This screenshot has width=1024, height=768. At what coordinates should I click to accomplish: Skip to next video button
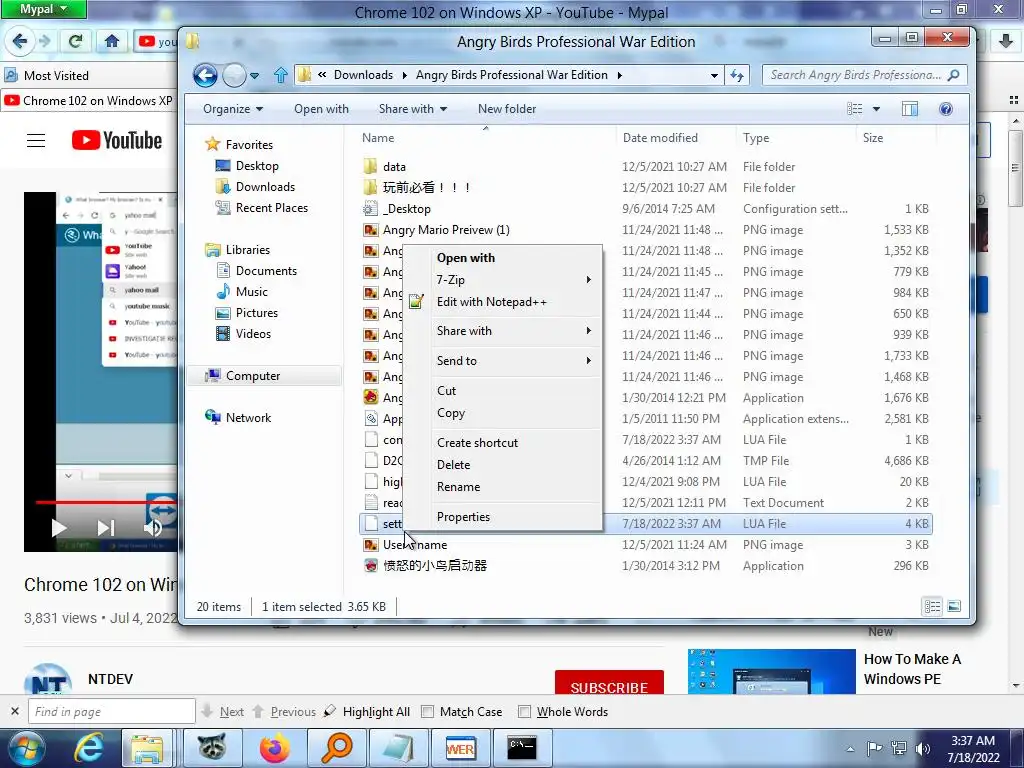click(106, 528)
